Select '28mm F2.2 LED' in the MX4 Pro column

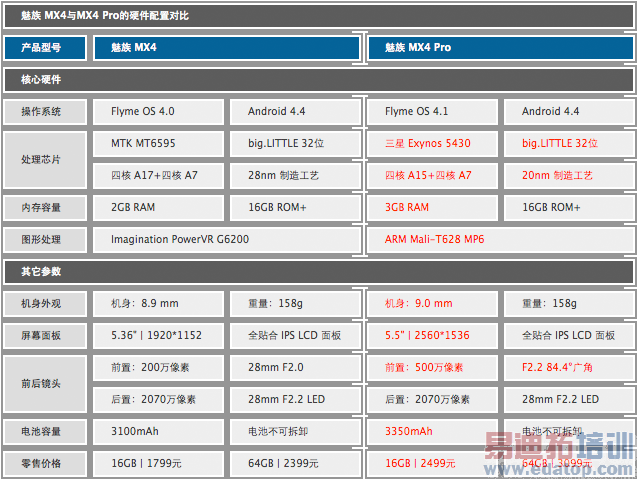tap(570, 399)
